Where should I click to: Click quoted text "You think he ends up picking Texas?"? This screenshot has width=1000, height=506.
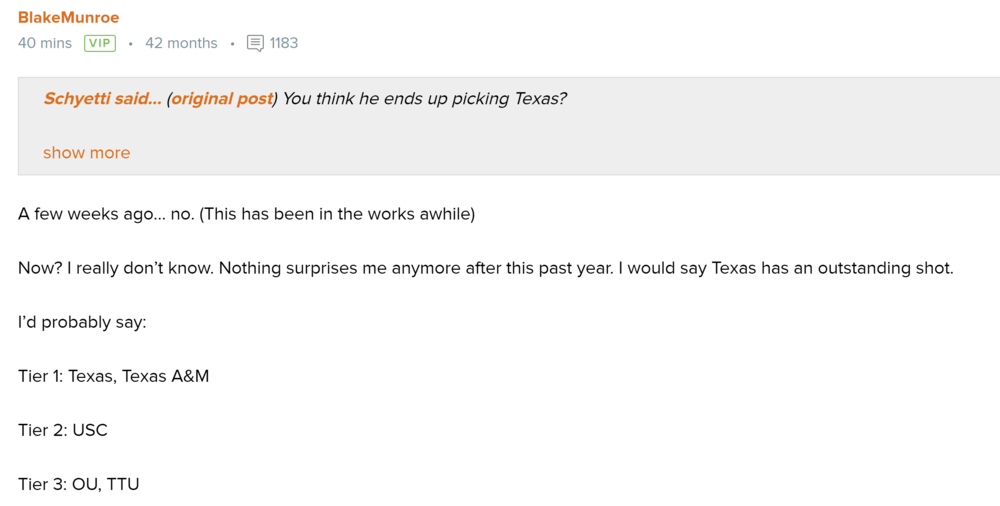tap(425, 99)
